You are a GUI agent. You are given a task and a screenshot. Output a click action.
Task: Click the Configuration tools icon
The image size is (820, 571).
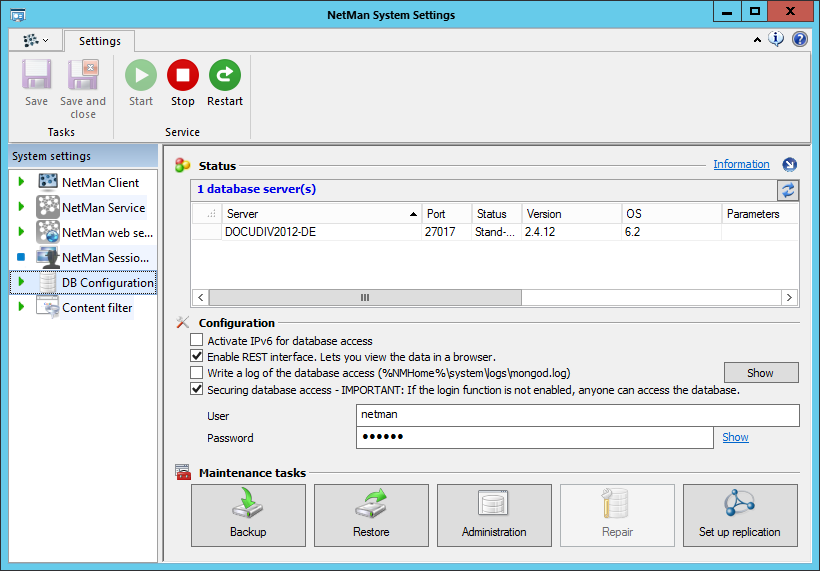tap(183, 322)
